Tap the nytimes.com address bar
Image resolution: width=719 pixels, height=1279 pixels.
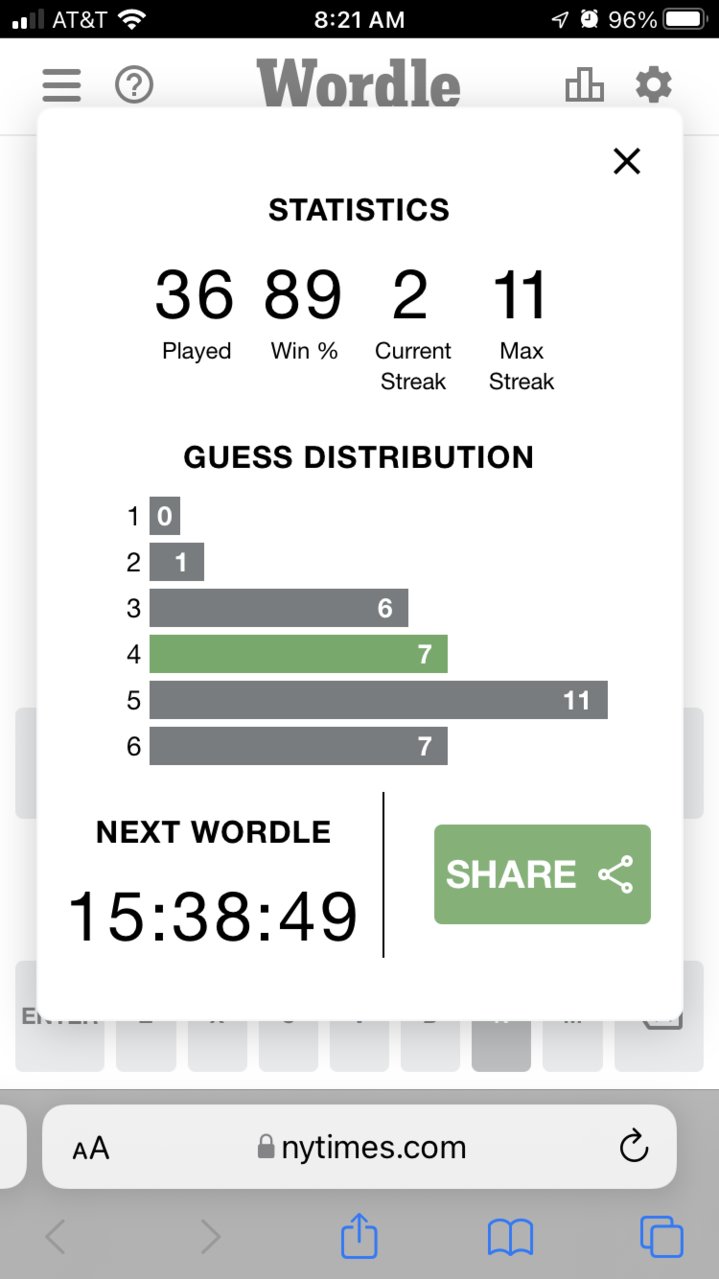point(360,1147)
